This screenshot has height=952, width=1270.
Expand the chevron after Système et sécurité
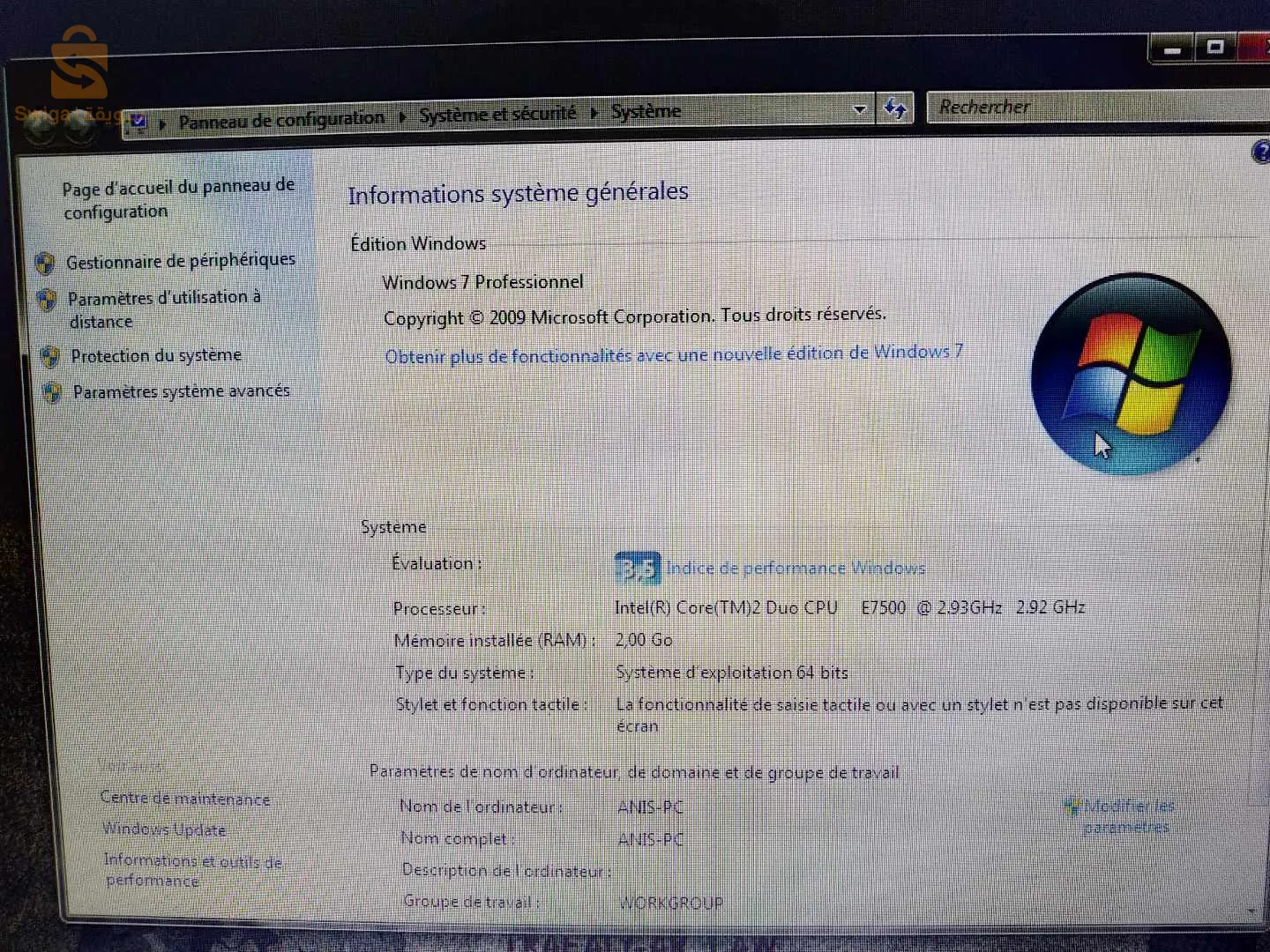pos(594,113)
